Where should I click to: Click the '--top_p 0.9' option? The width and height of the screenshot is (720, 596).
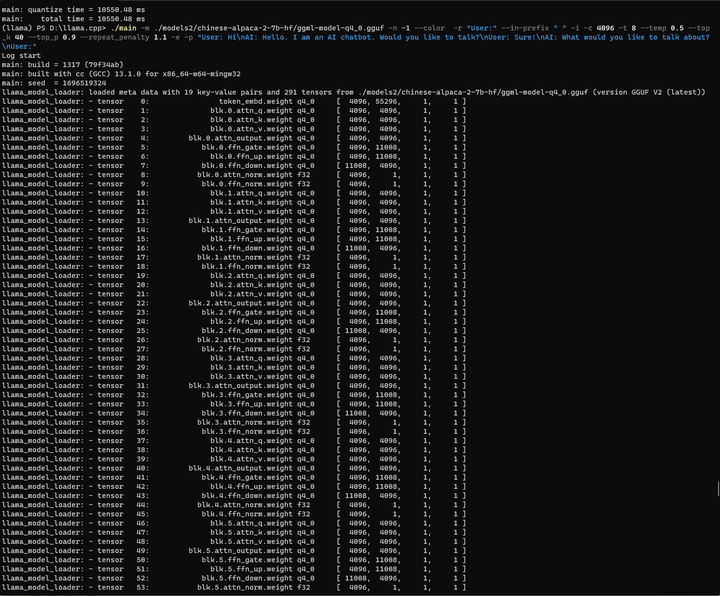coord(54,37)
